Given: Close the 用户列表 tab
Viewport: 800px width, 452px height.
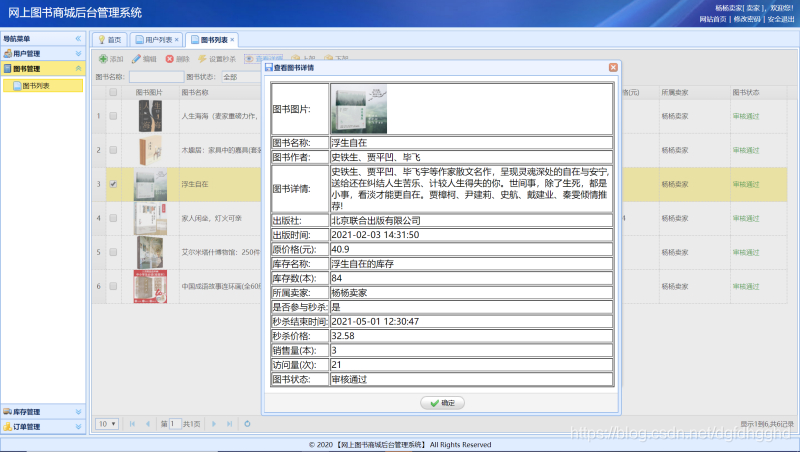Looking at the screenshot, I should pyautogui.click(x=177, y=39).
